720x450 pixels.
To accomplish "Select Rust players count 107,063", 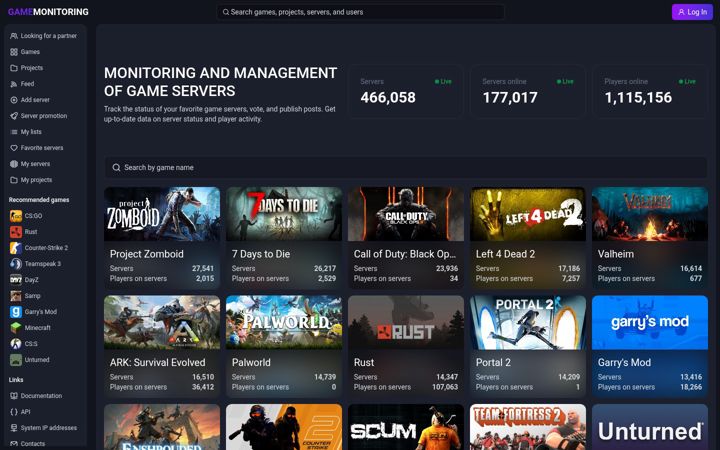I will click(x=445, y=387).
